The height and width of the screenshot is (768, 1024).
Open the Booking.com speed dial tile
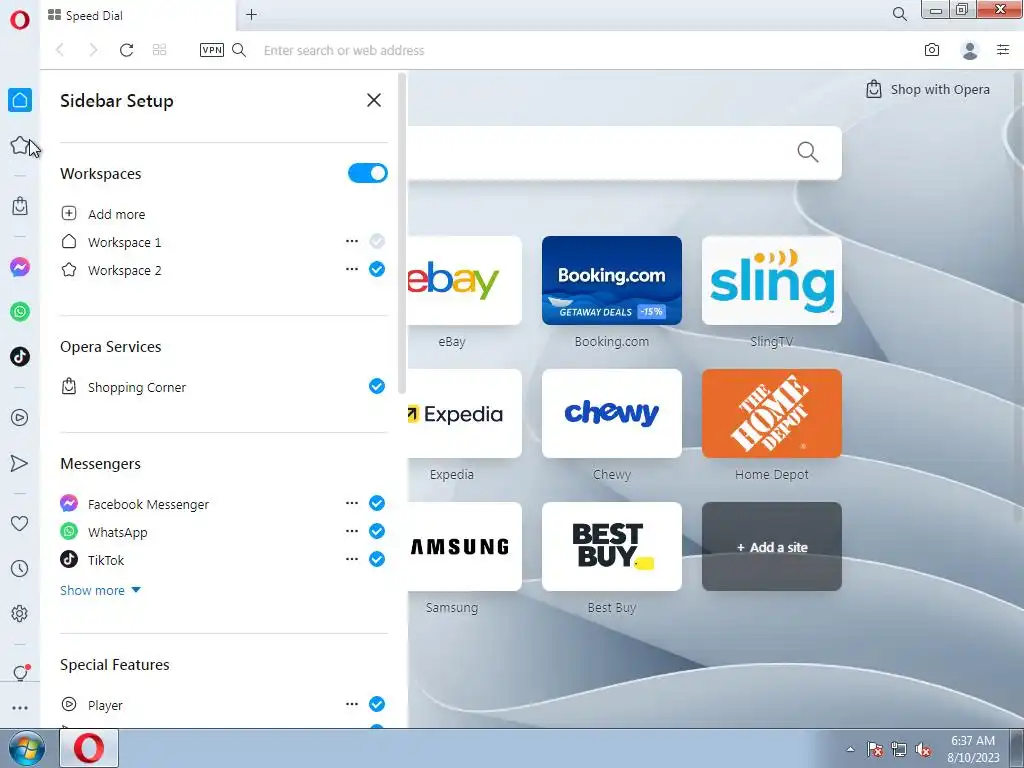point(612,280)
